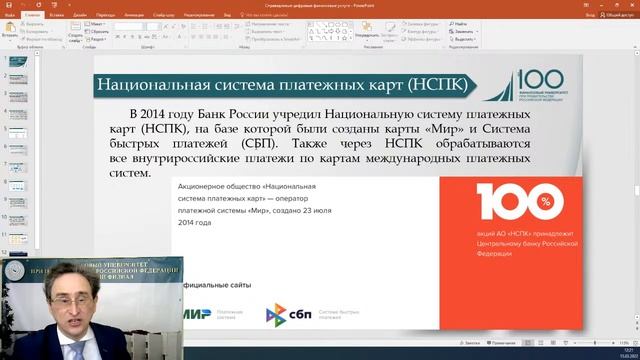Open the Design (Дизайн) tab
Image resolution: width=640 pixels, height=360 pixels.
(80, 15)
